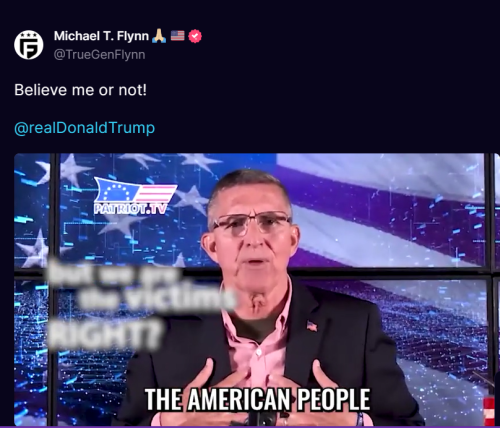Click the blurred "RIGHT?" overlay text
This screenshot has height=428, width=500.
(104, 334)
